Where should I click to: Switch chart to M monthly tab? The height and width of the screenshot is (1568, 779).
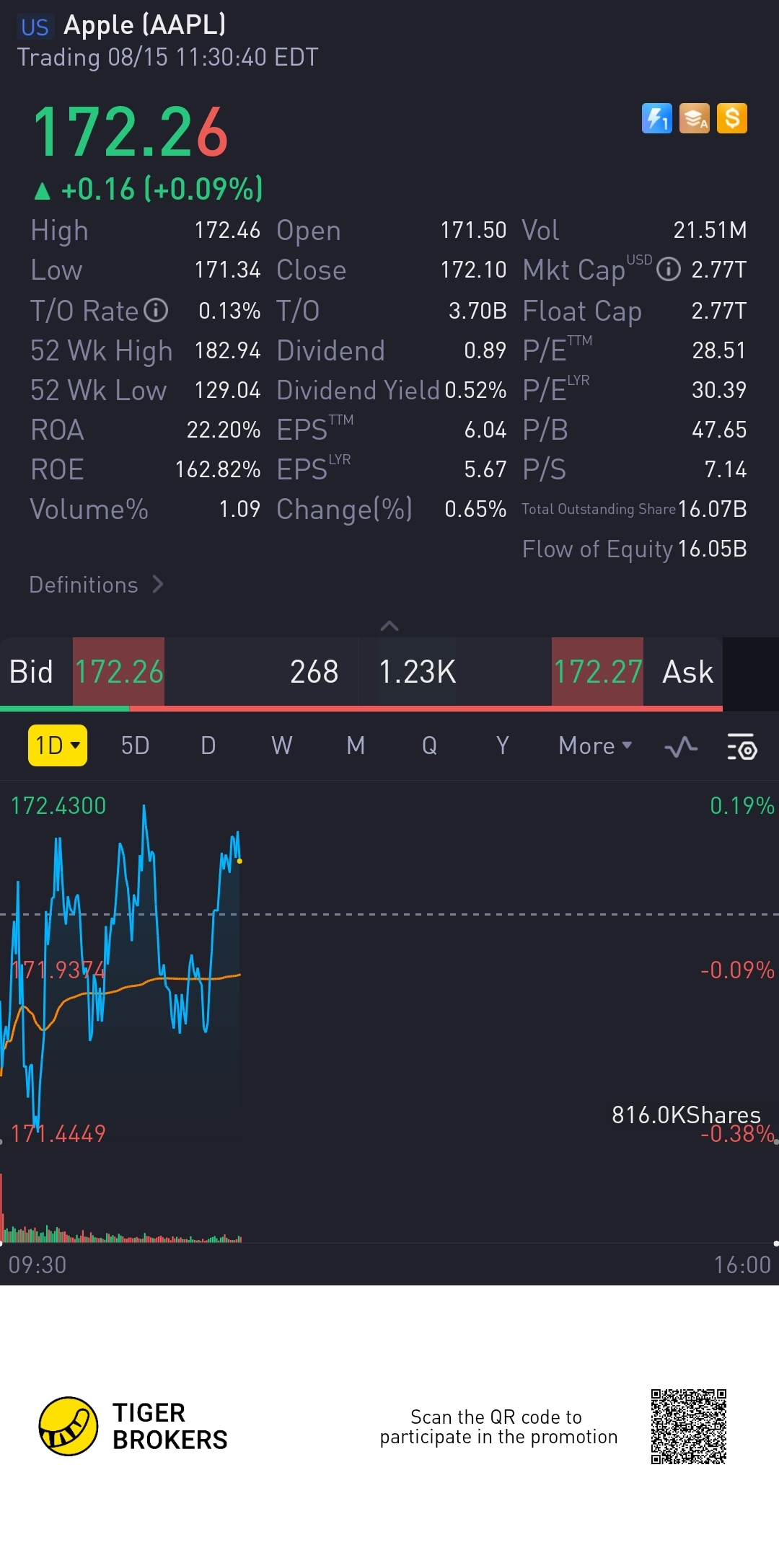pos(356,745)
